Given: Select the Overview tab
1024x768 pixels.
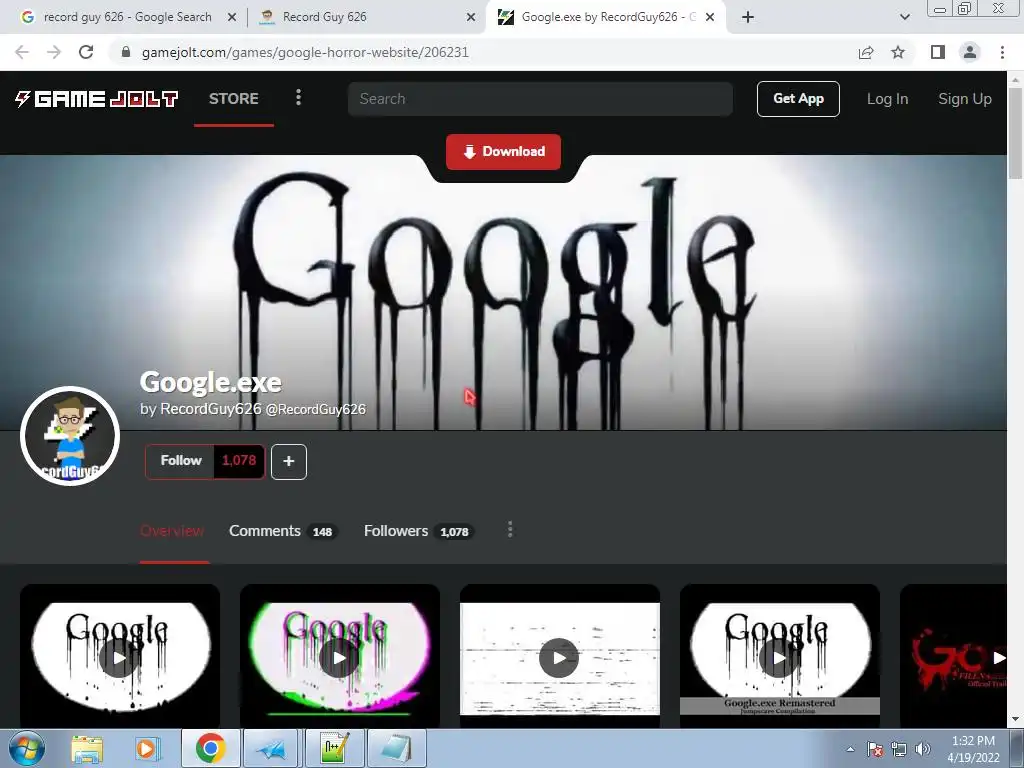Looking at the screenshot, I should point(172,531).
